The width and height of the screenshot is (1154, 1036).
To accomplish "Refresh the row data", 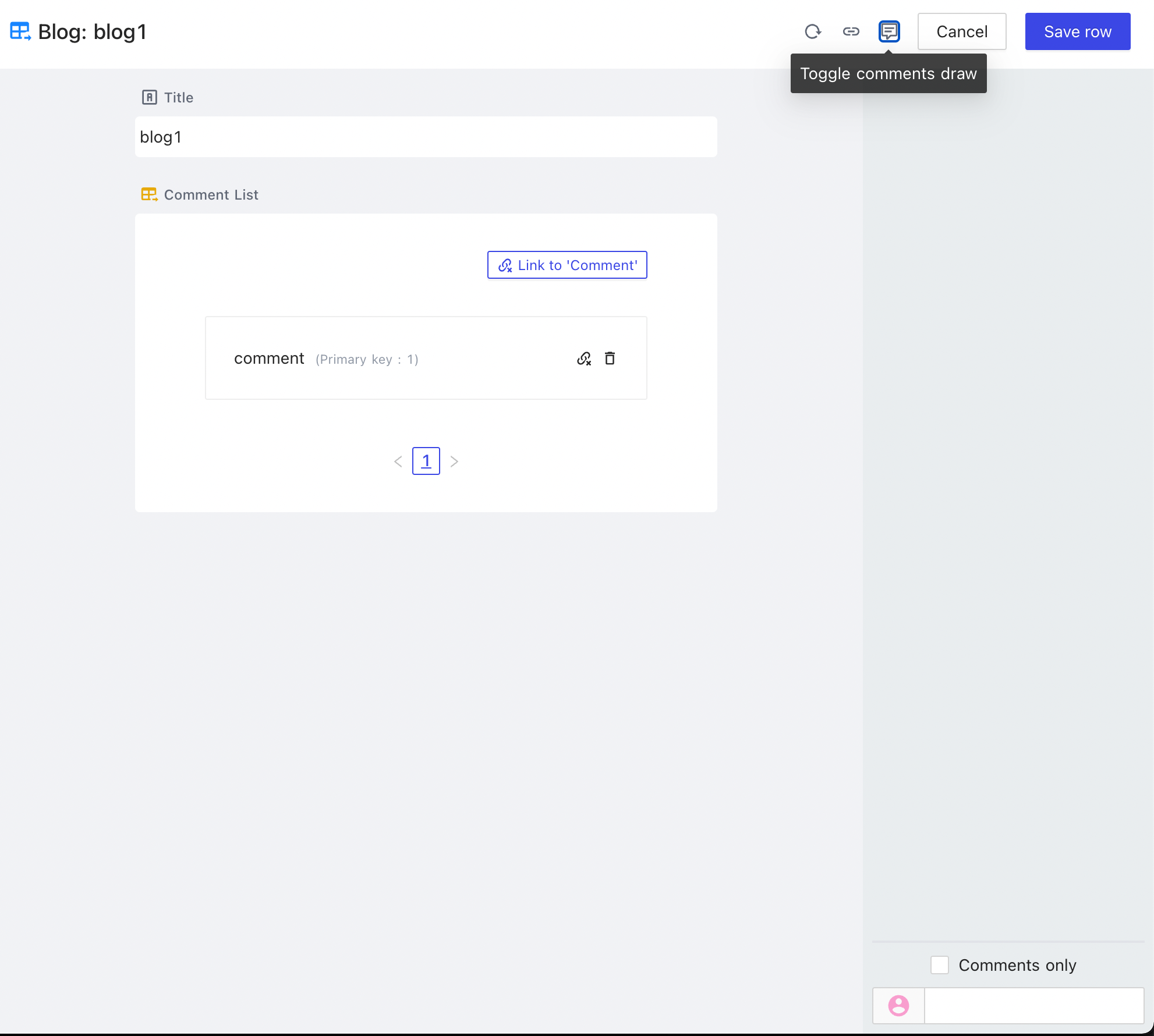I will coord(813,31).
